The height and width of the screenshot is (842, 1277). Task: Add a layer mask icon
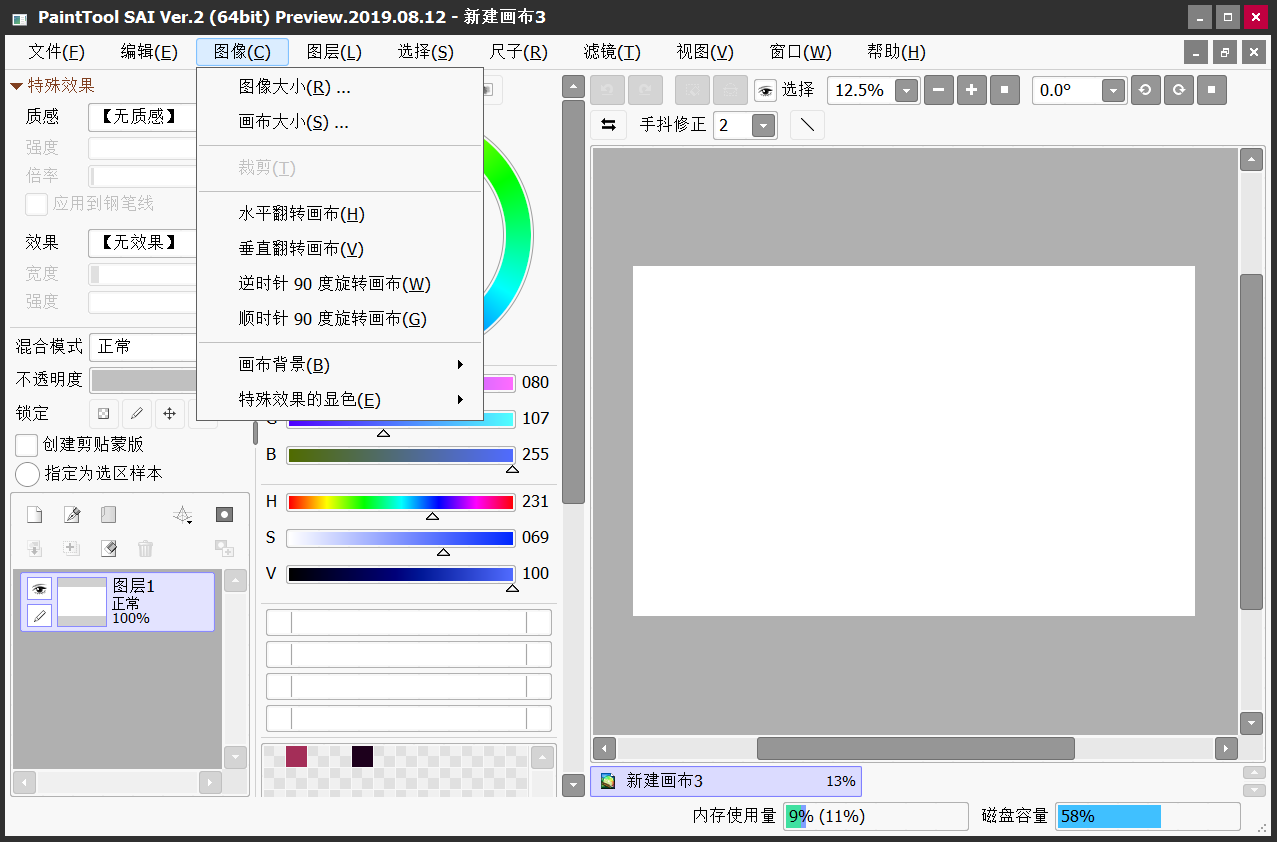(x=224, y=515)
